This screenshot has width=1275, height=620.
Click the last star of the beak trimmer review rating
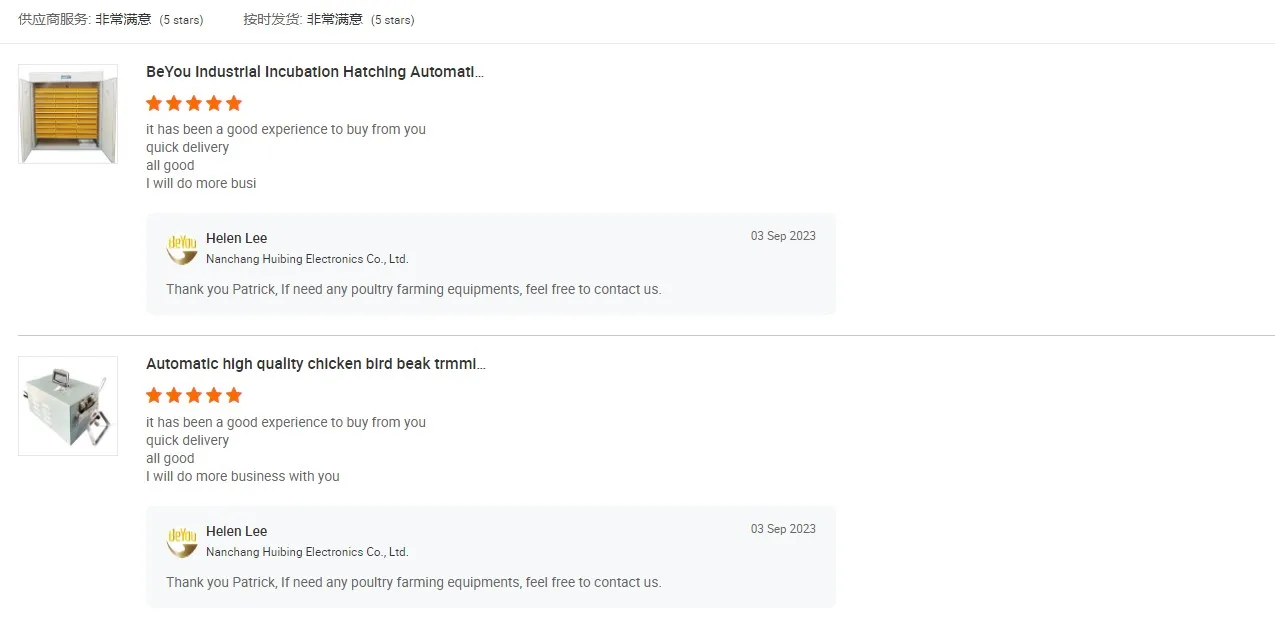pos(234,395)
